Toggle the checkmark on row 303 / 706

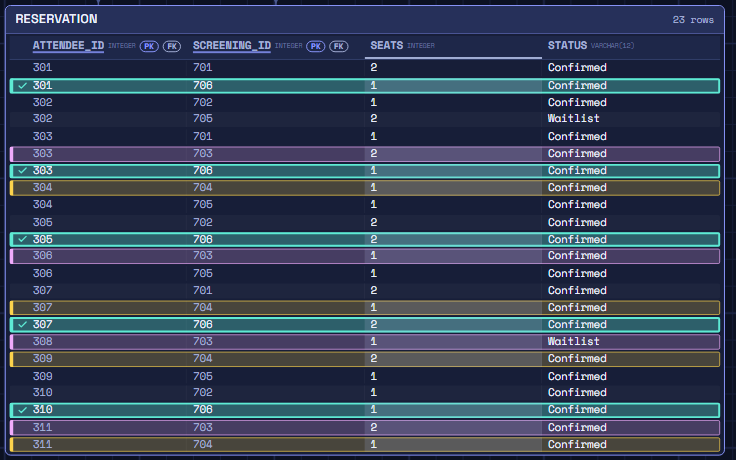click(x=22, y=170)
